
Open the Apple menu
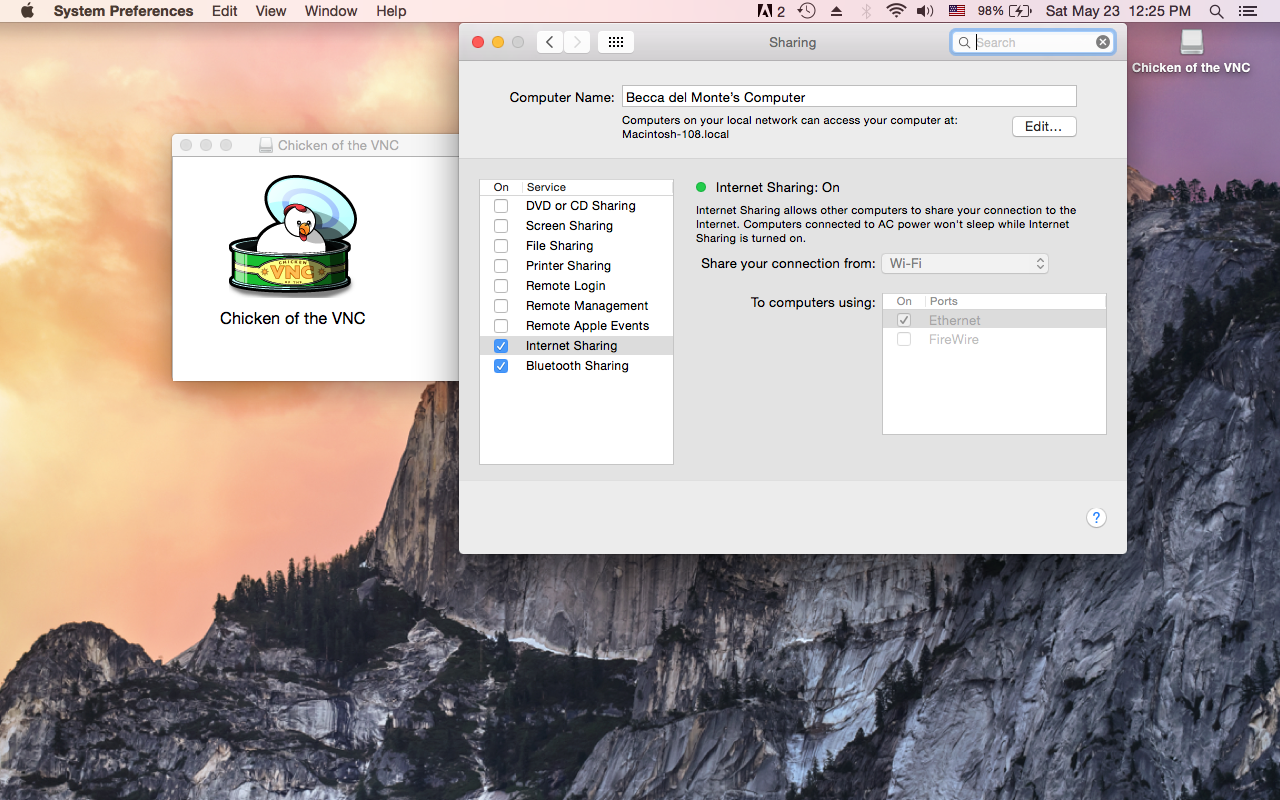coord(27,11)
